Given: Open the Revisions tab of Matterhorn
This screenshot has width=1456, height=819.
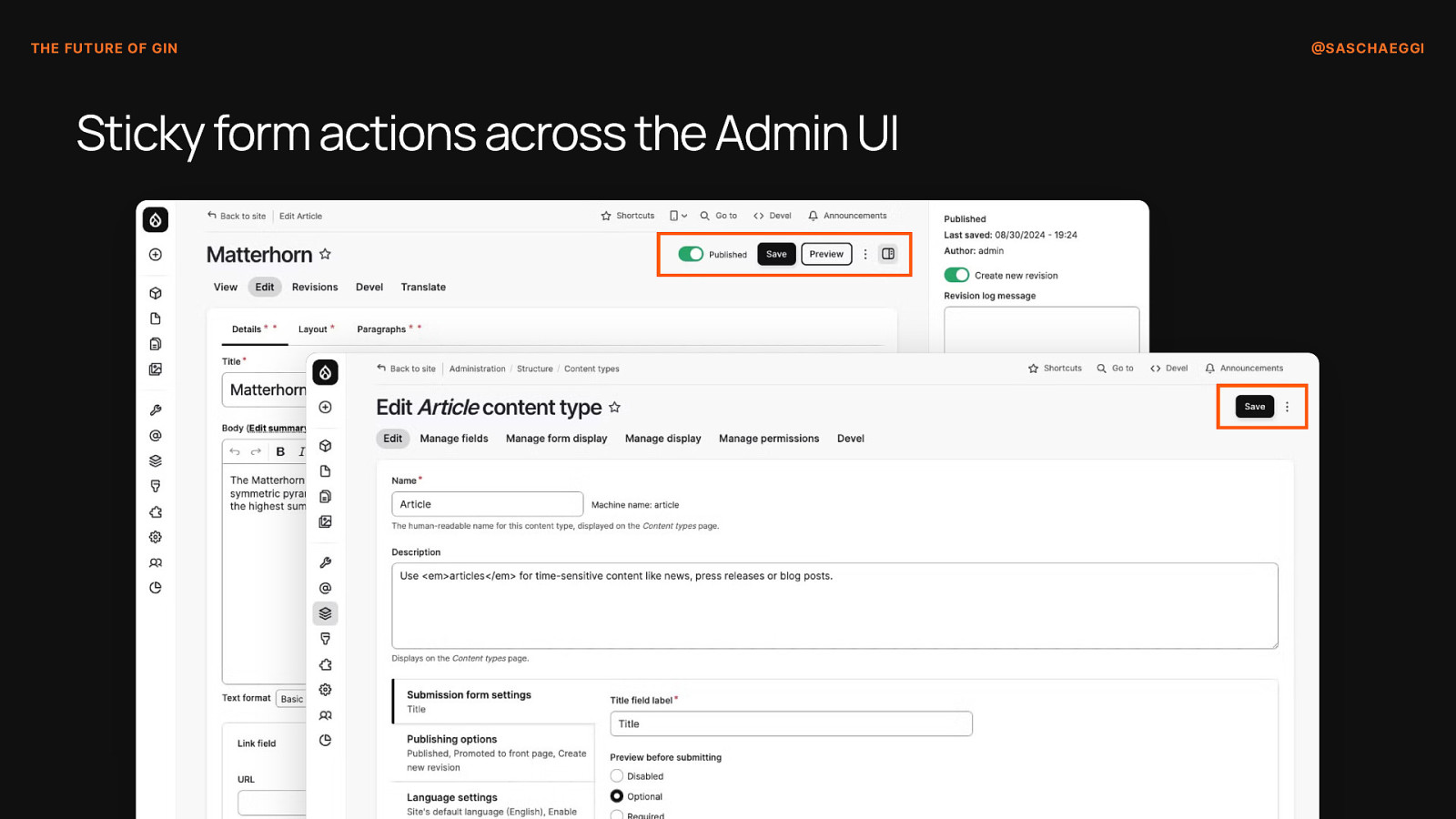Looking at the screenshot, I should point(315,287).
